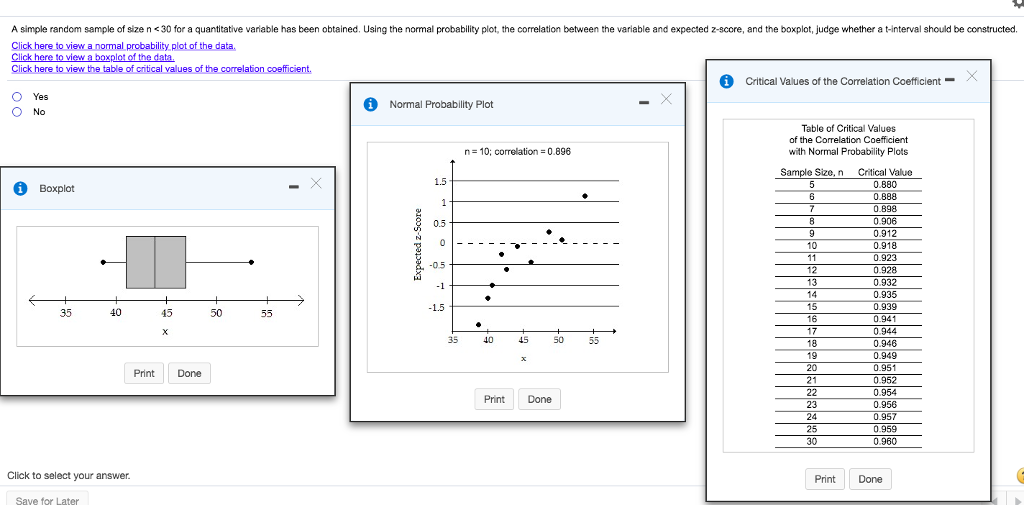This screenshot has width=1024, height=505.
Task: Click the critical value 0.918 cell
Action: tap(885, 246)
